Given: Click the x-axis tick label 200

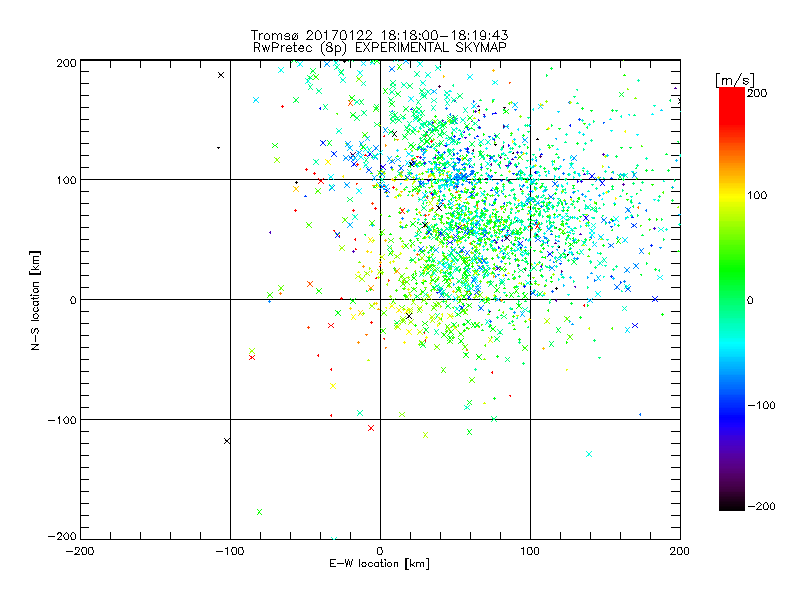Looking at the screenshot, I should (680, 551).
